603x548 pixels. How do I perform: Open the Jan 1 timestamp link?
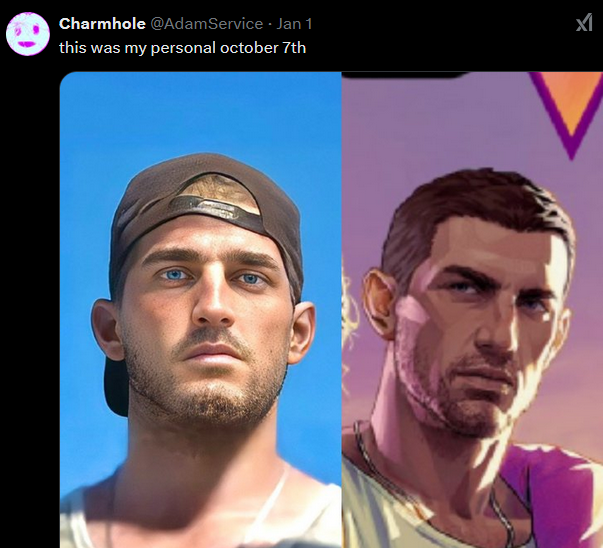pos(294,24)
